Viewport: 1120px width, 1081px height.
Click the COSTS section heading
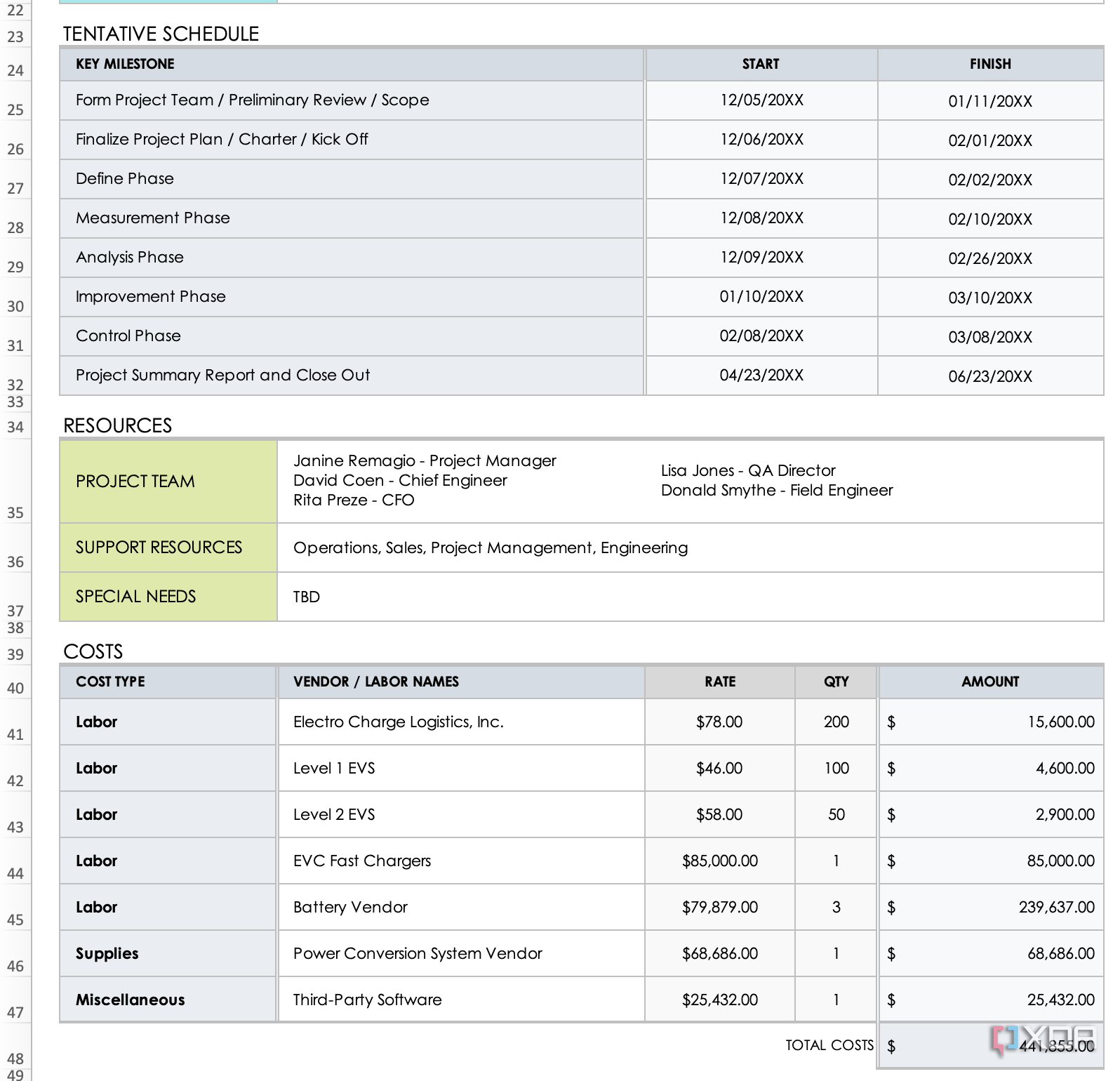93,651
